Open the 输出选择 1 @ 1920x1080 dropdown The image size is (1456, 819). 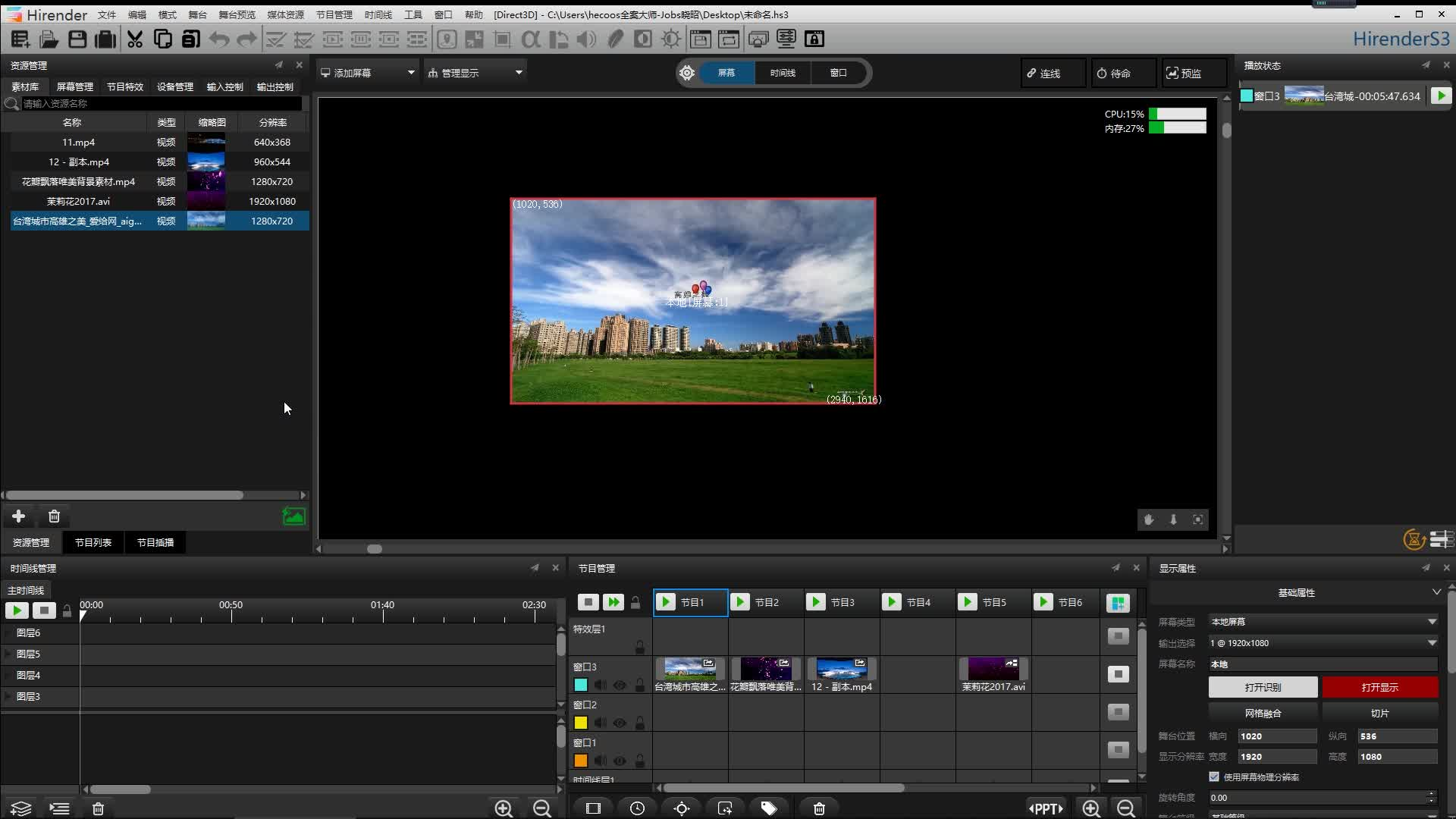click(1323, 643)
